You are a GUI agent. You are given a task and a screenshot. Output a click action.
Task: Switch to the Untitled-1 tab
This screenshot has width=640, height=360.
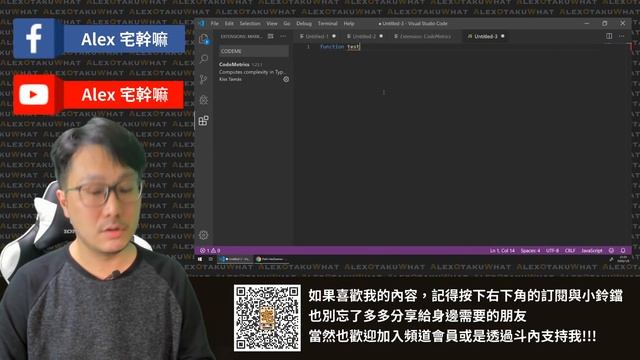tap(318, 36)
